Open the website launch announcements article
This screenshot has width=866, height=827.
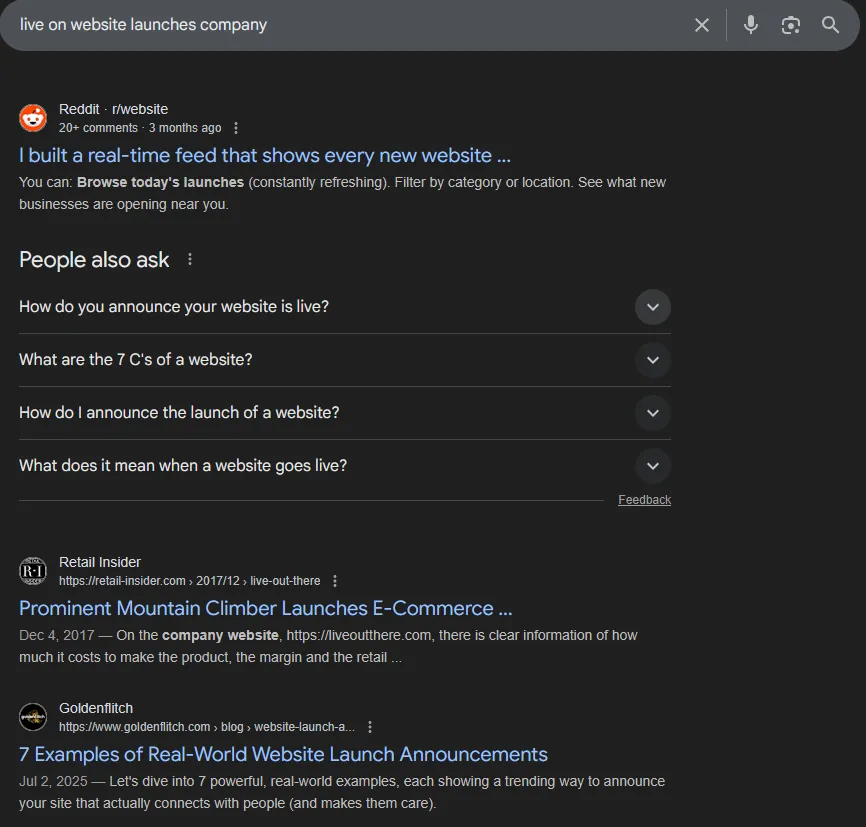pos(282,754)
